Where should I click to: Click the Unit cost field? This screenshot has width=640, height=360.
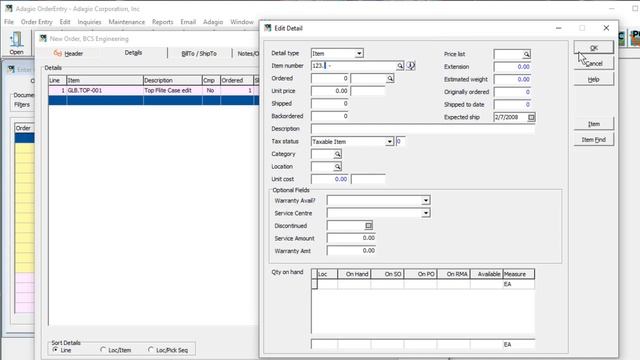point(330,179)
